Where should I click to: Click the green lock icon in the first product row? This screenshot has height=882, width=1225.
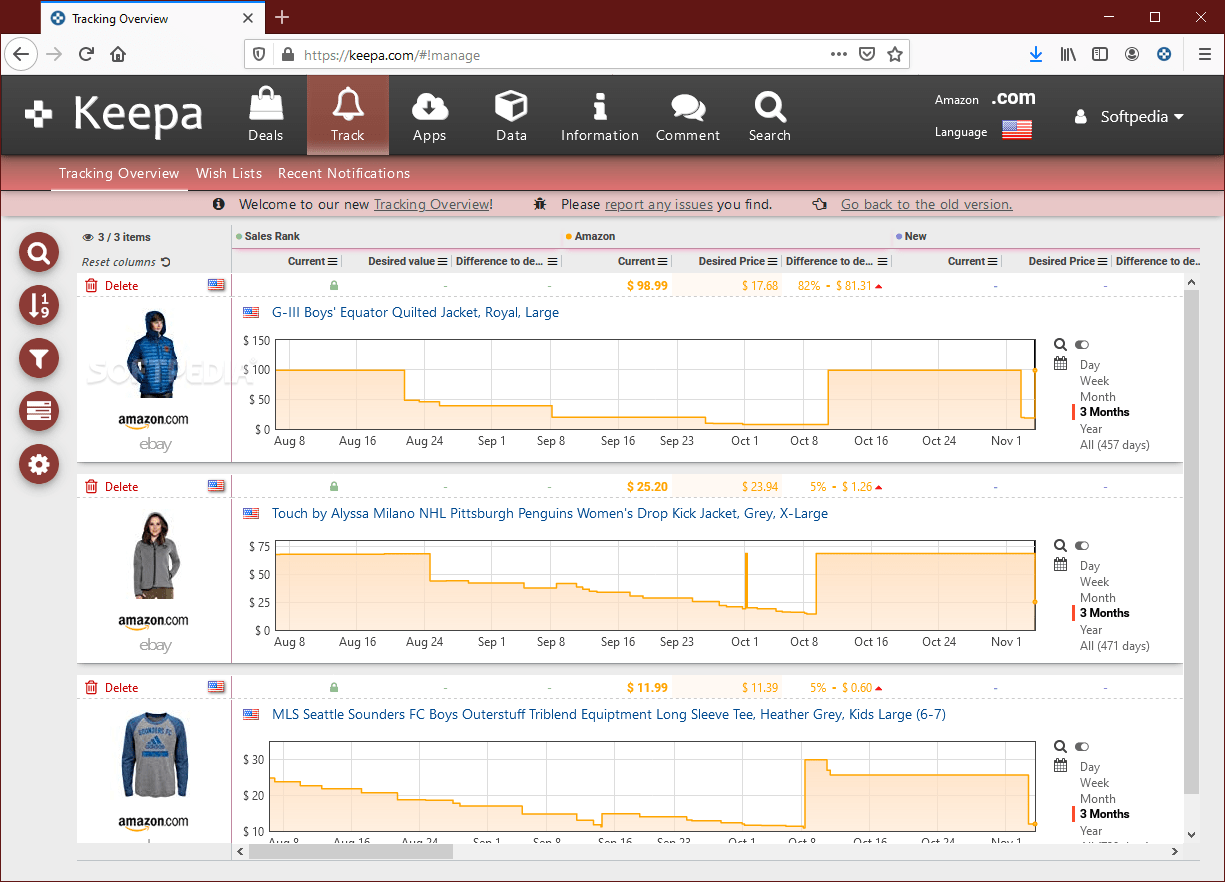[x=333, y=285]
